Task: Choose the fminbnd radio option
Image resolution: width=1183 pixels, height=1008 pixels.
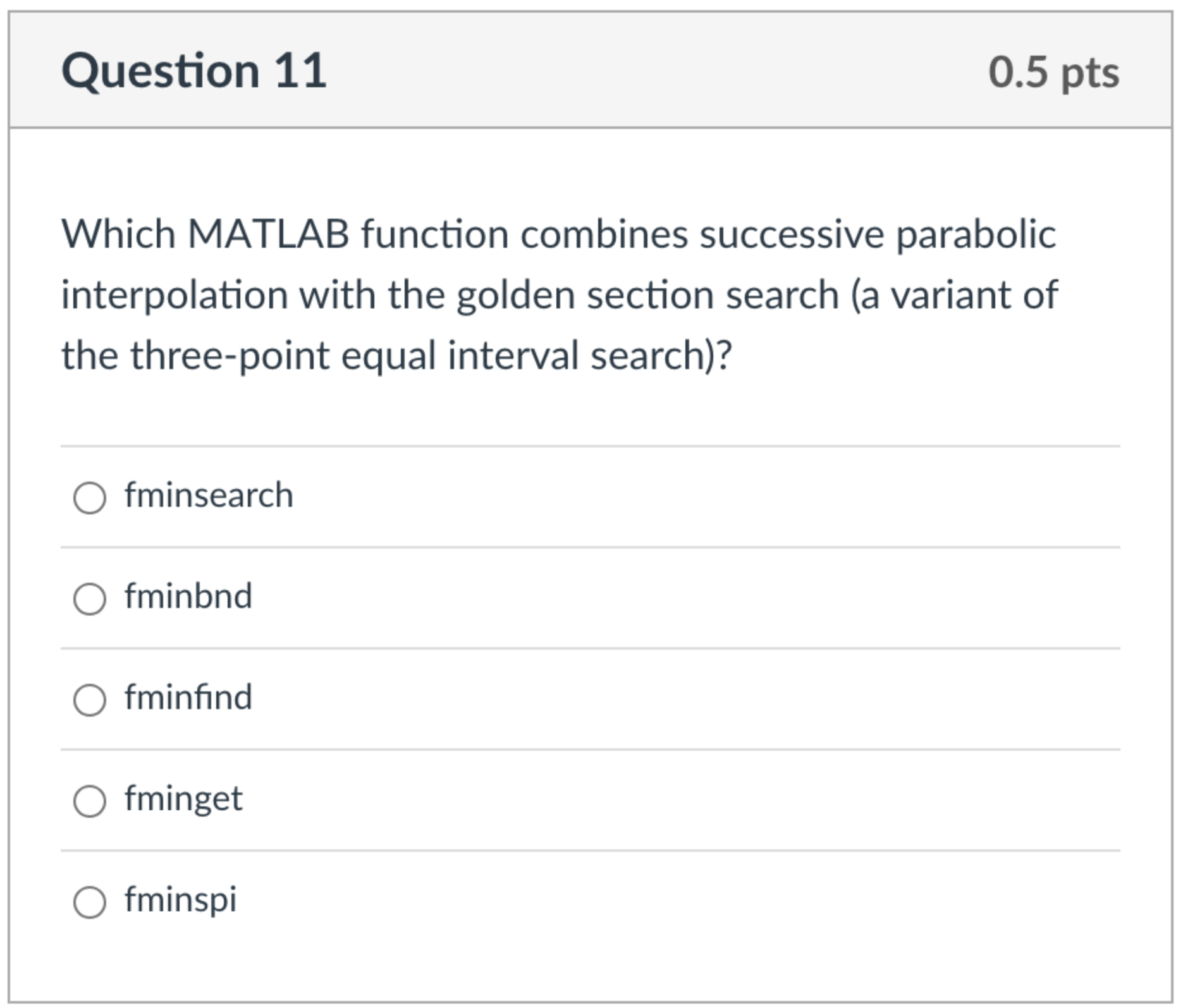Action: point(90,598)
